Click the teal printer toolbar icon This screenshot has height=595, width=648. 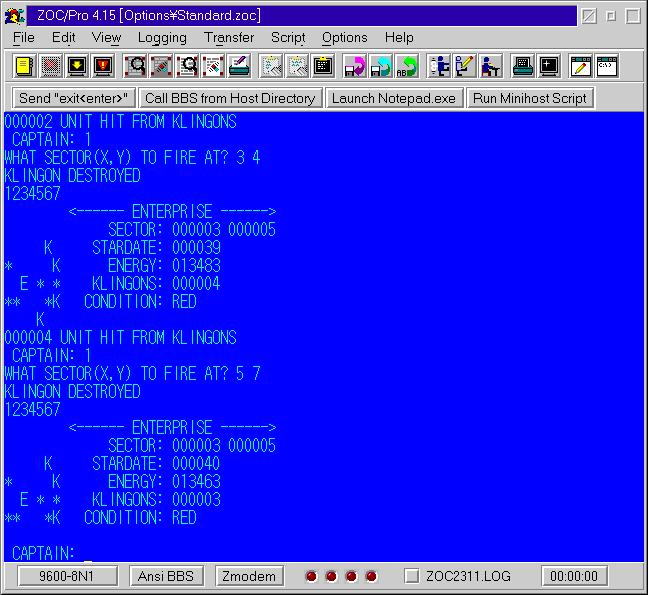523,66
